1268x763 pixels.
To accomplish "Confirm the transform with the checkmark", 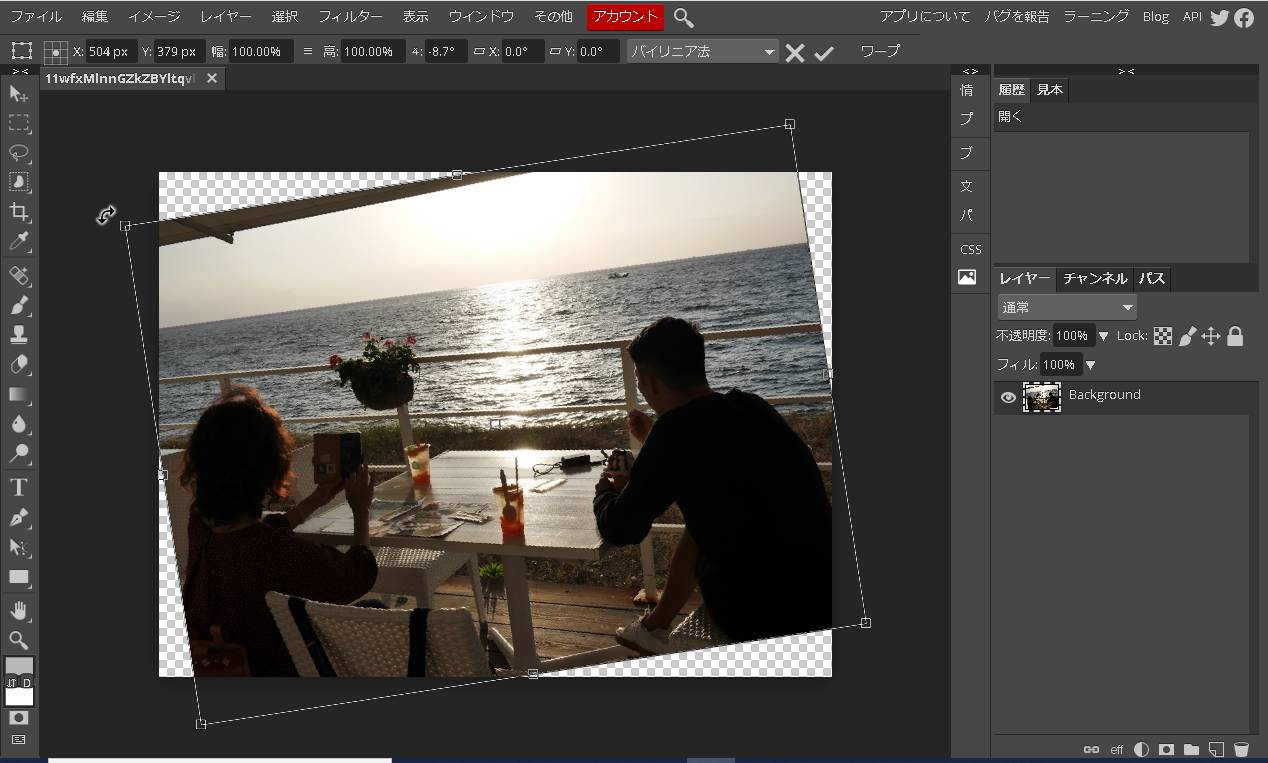I will click(824, 53).
